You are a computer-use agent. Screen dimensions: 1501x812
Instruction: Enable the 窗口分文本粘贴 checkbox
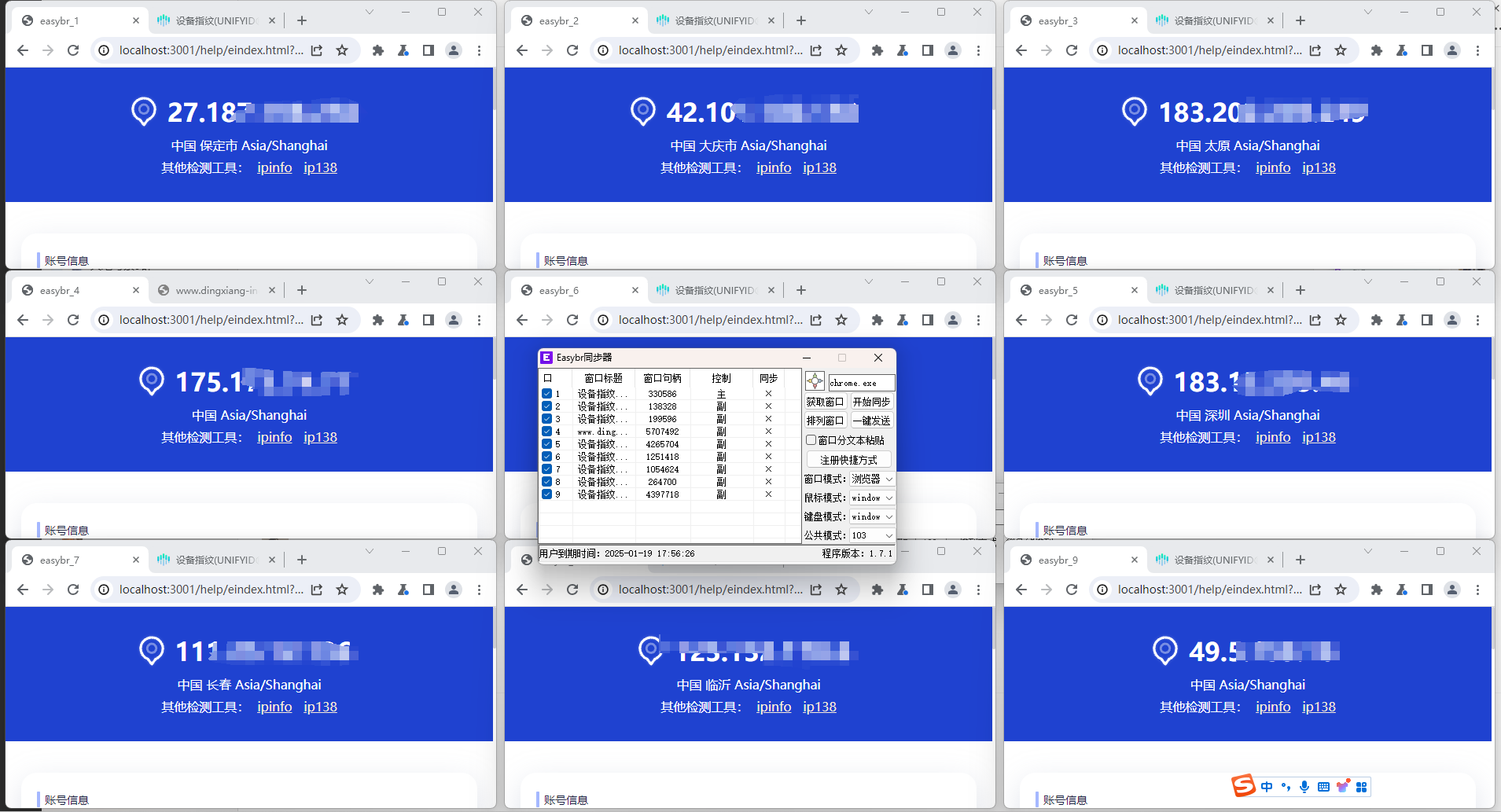tap(811, 440)
